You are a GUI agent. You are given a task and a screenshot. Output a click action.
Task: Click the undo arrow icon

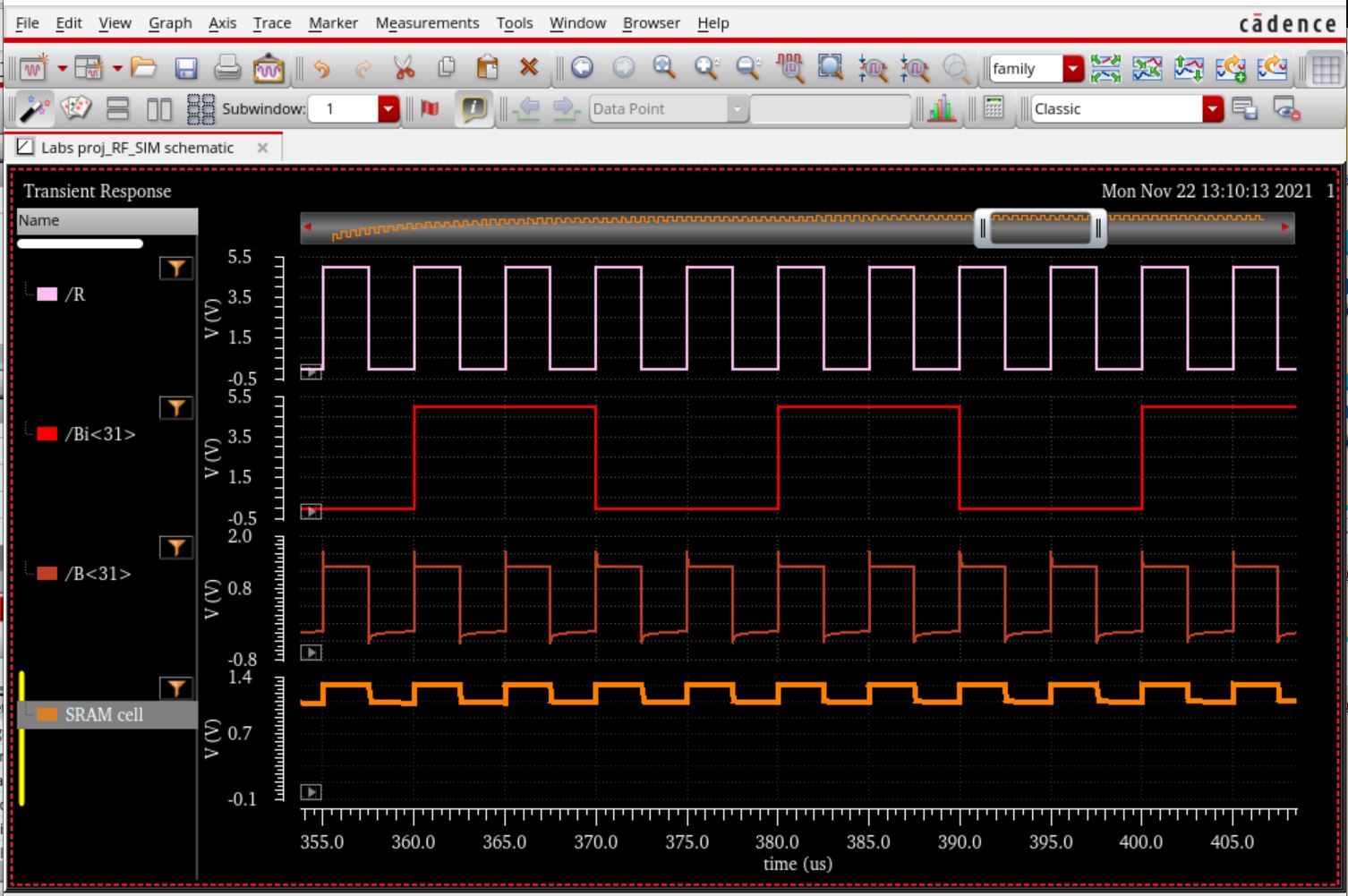[322, 68]
